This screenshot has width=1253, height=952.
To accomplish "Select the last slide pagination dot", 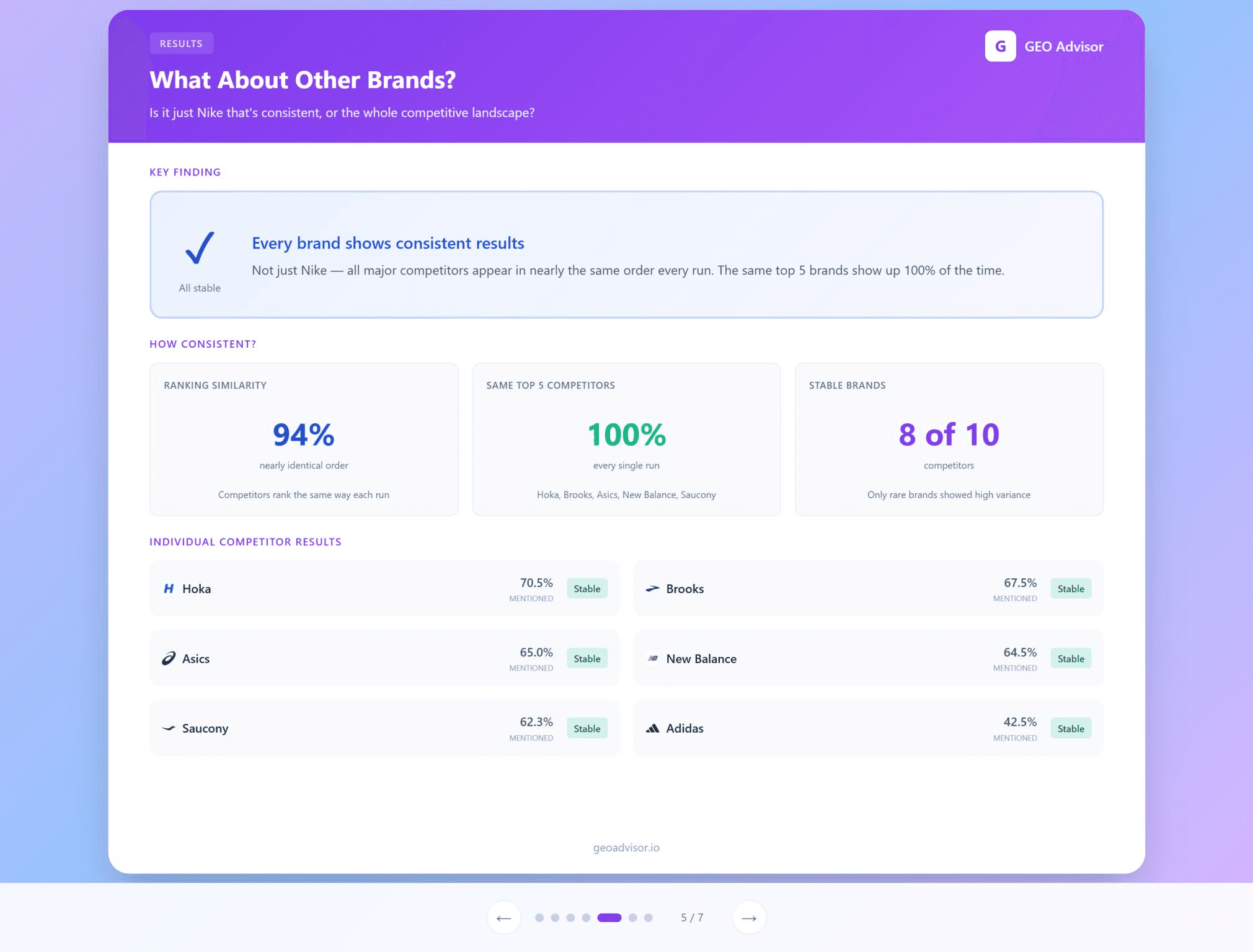I will (x=648, y=918).
